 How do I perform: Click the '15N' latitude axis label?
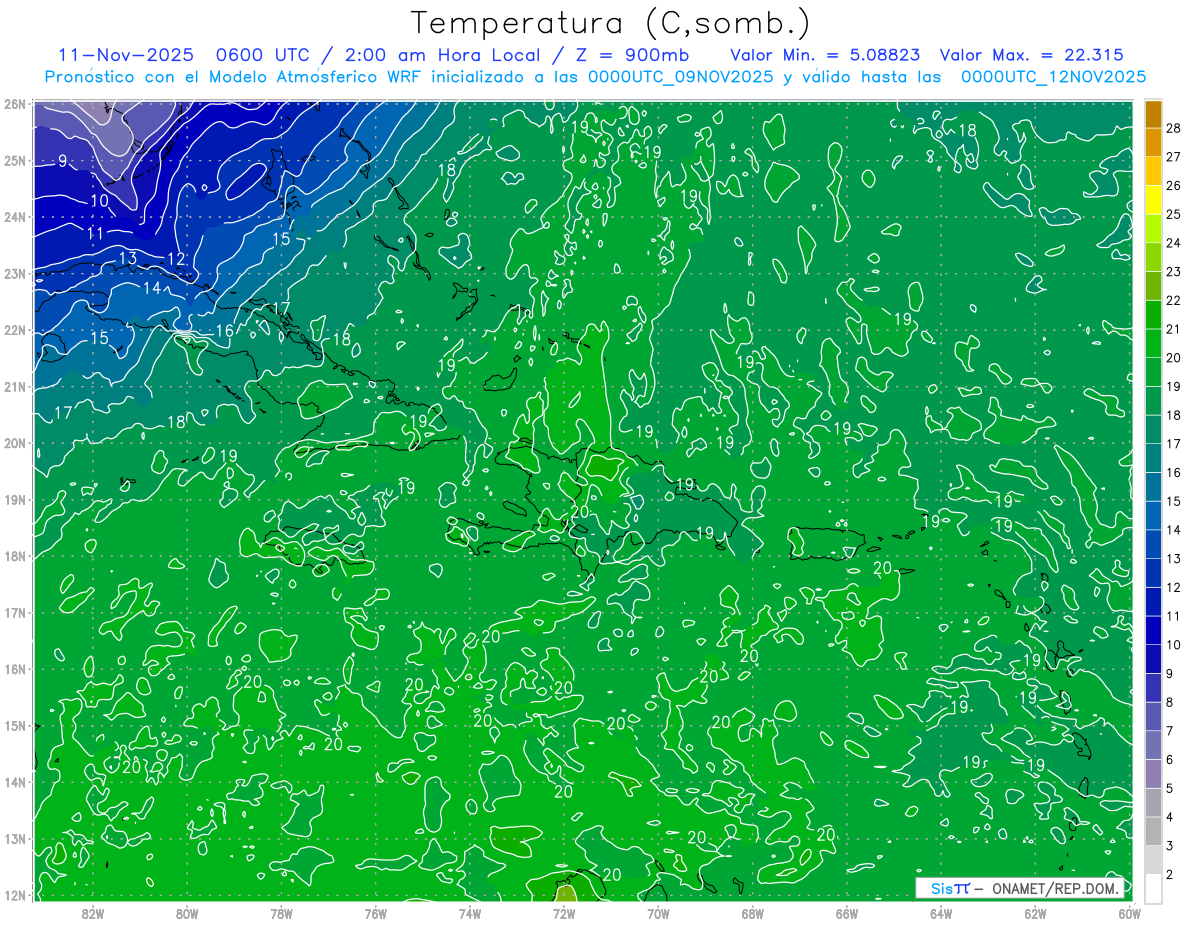[x=14, y=725]
